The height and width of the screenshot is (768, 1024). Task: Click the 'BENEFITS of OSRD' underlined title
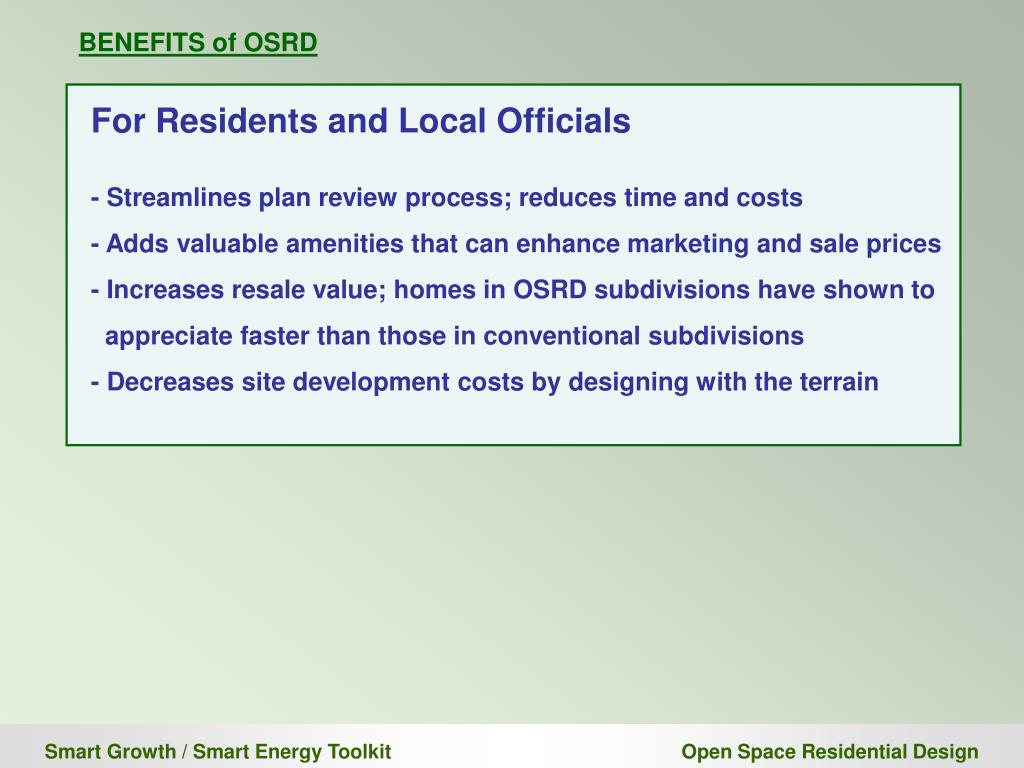click(x=198, y=43)
